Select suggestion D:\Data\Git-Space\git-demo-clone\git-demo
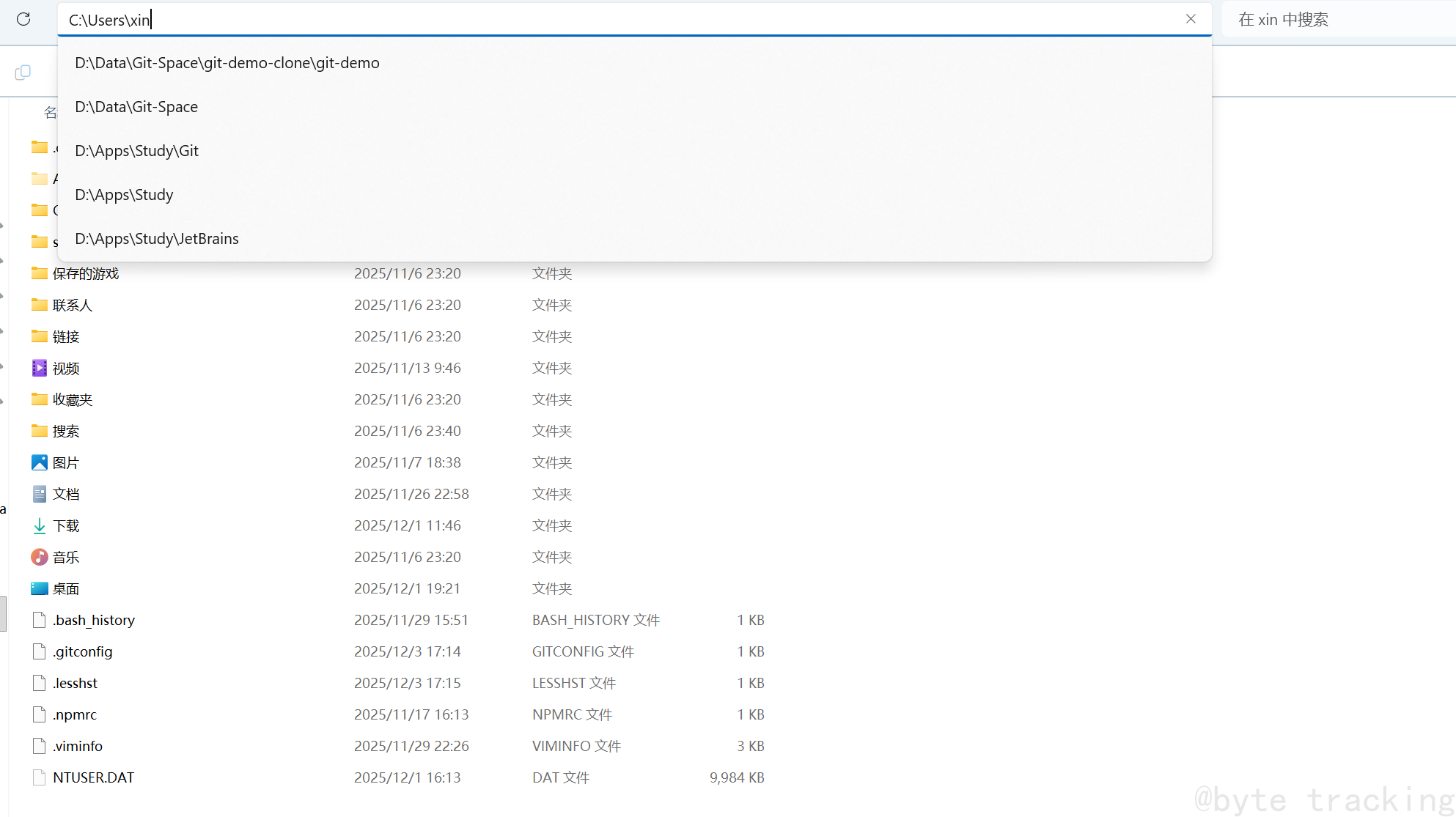 point(227,63)
